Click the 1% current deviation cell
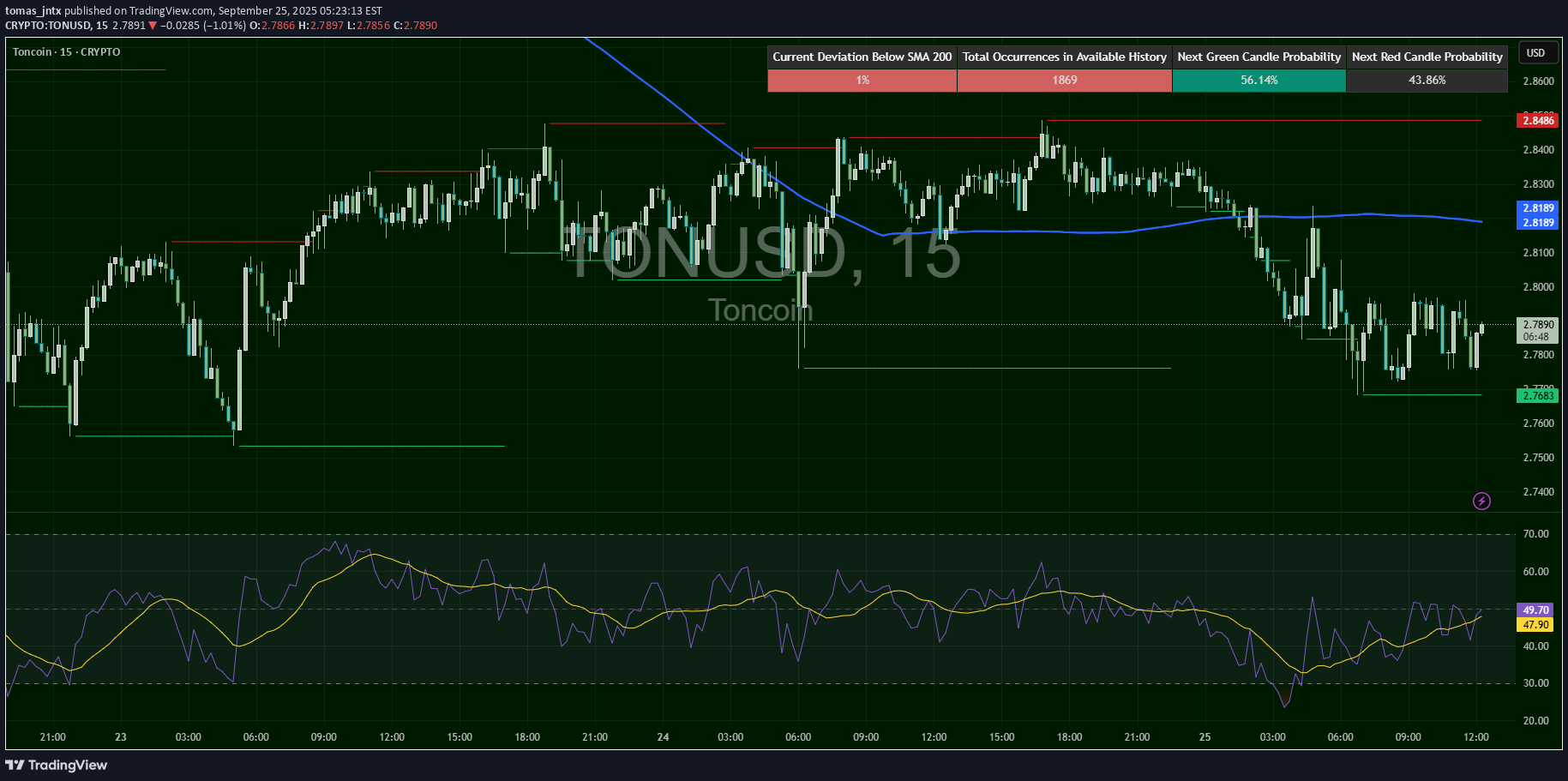Viewport: 1568px width, 781px height. pyautogui.click(x=862, y=80)
